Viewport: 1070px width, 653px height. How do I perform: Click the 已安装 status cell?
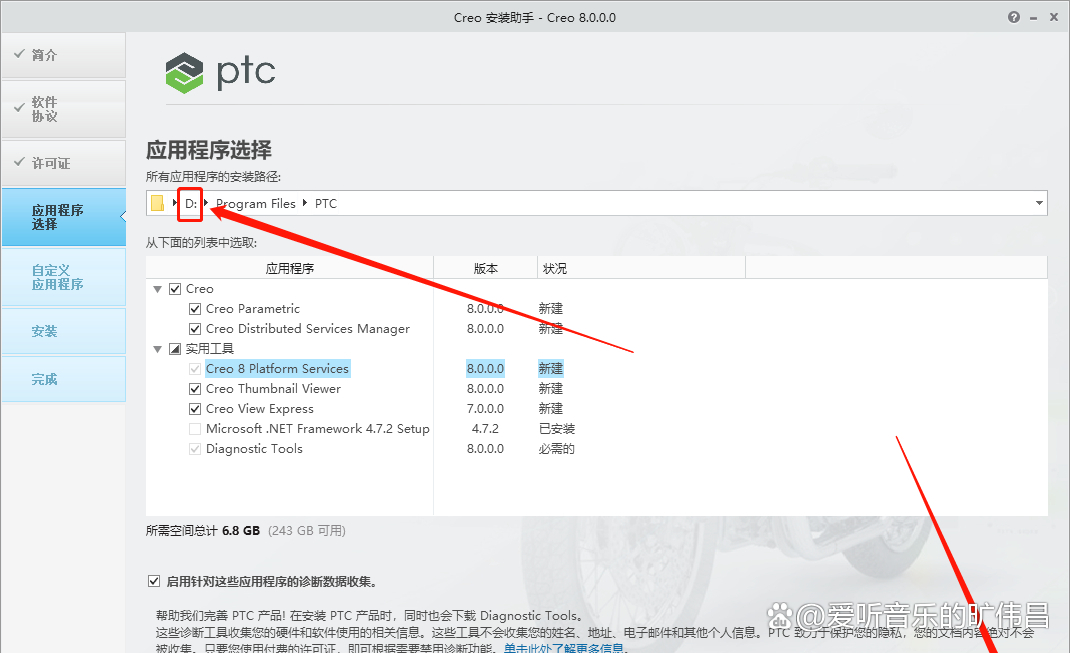click(x=557, y=429)
